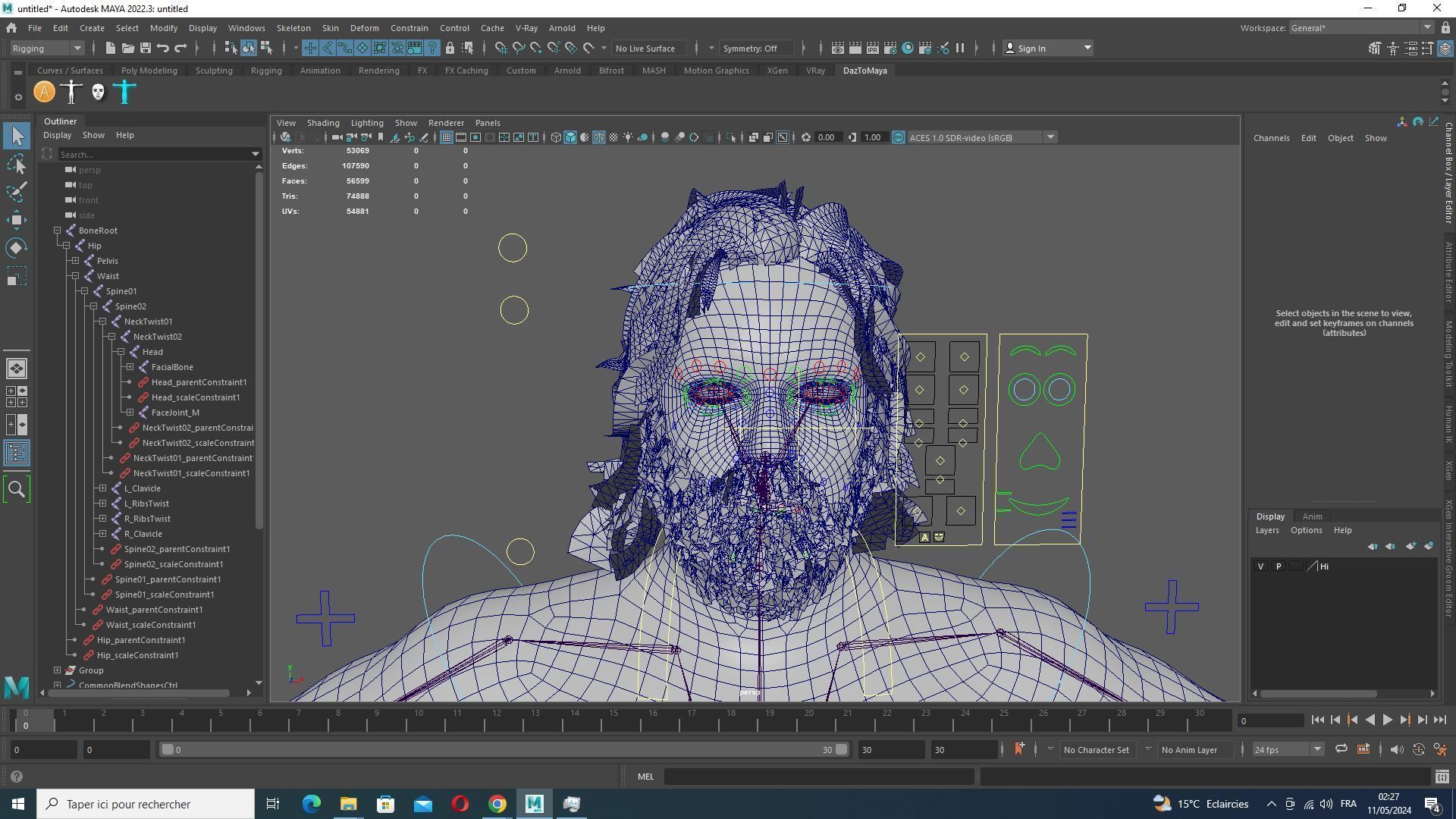Click No Character Set button
The image size is (1456, 819).
(1096, 750)
